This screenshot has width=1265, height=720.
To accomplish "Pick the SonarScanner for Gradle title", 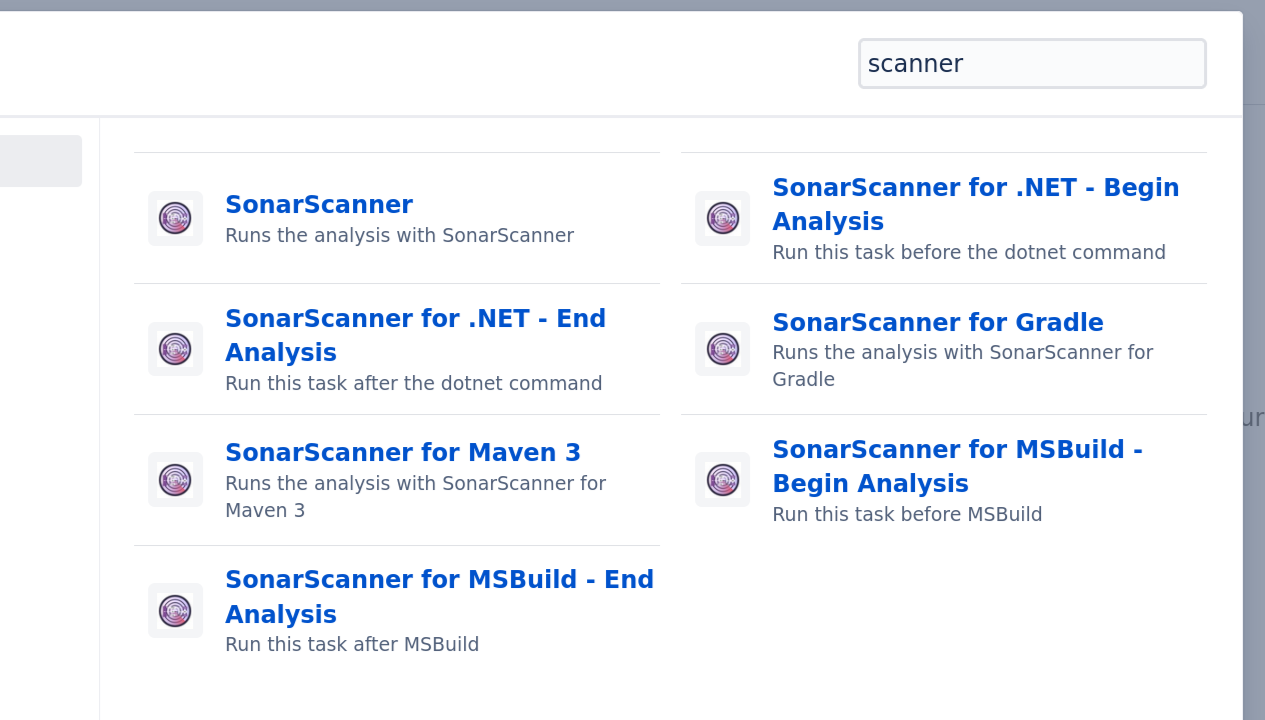I will pyautogui.click(x=937, y=323).
